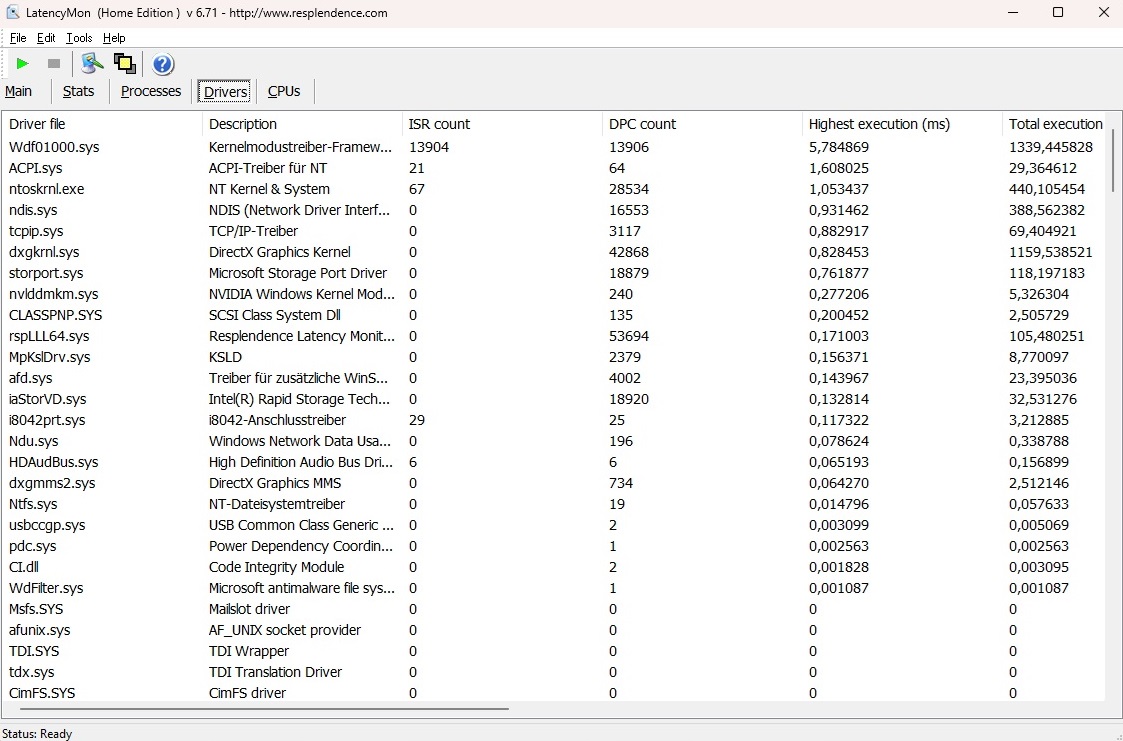This screenshot has width=1123, height=741.
Task: Open help with the blue question mark
Action: (163, 65)
